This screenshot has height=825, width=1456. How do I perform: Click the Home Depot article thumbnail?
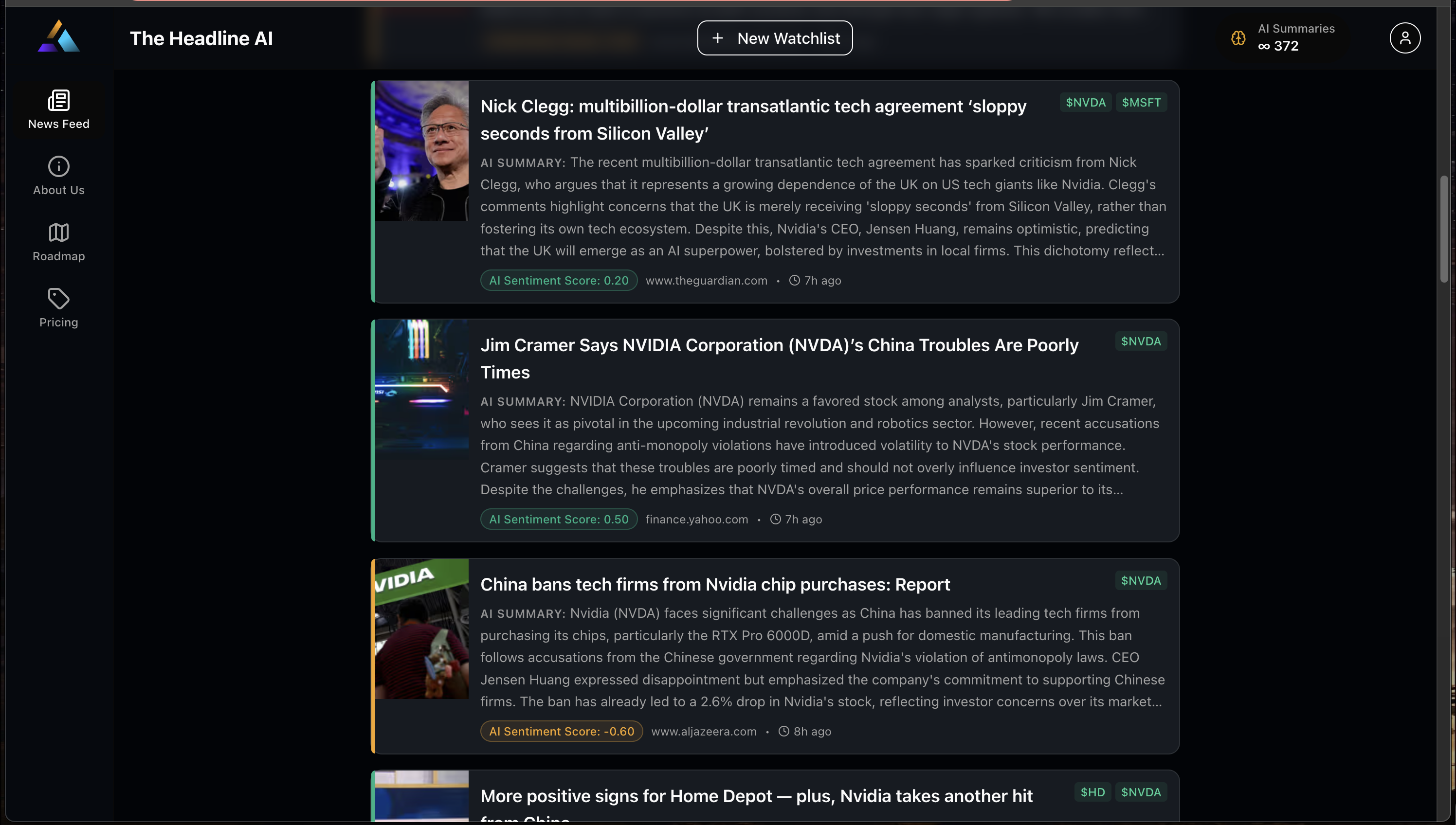pos(422,796)
